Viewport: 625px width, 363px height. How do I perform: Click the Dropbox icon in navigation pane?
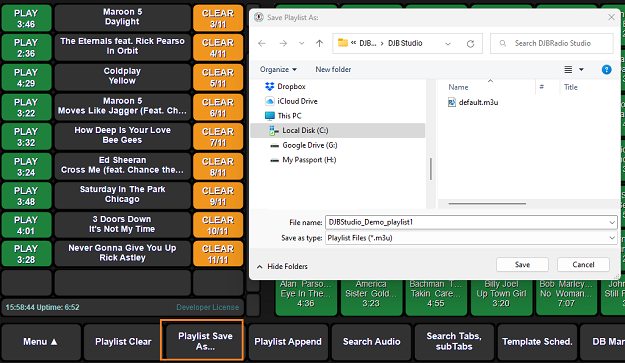(x=270, y=86)
